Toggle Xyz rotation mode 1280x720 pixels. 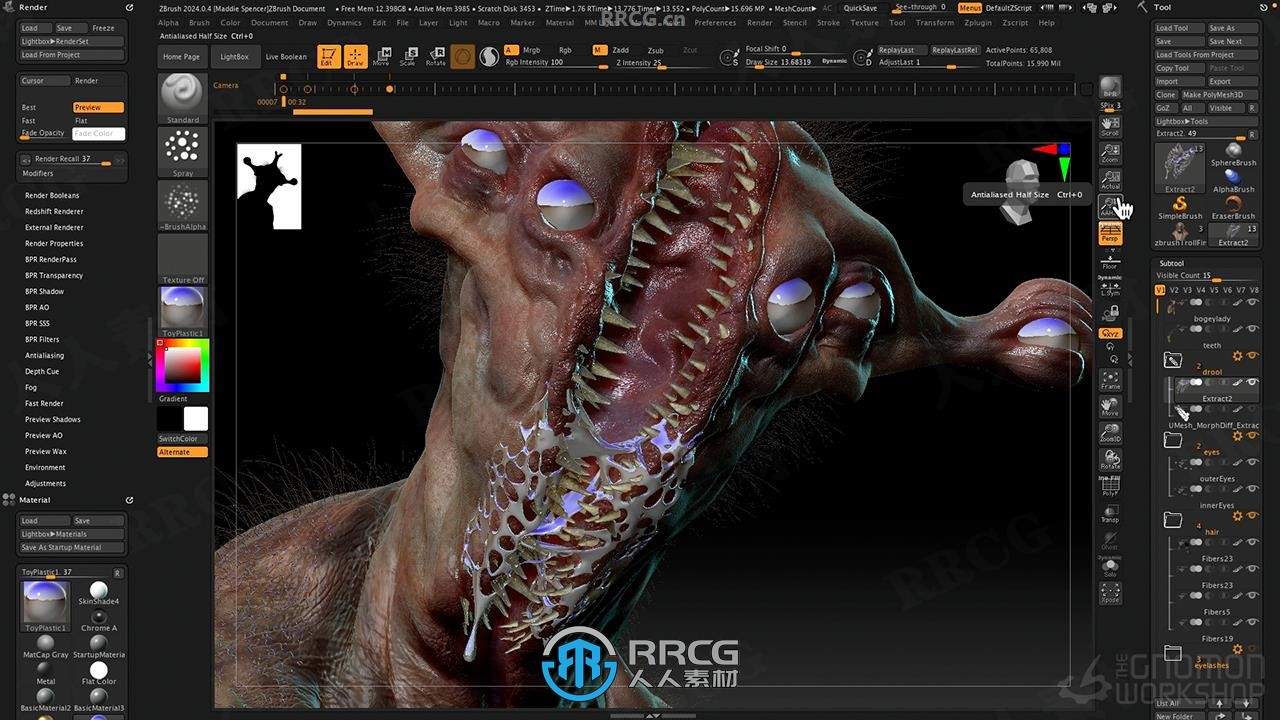(x=1110, y=333)
